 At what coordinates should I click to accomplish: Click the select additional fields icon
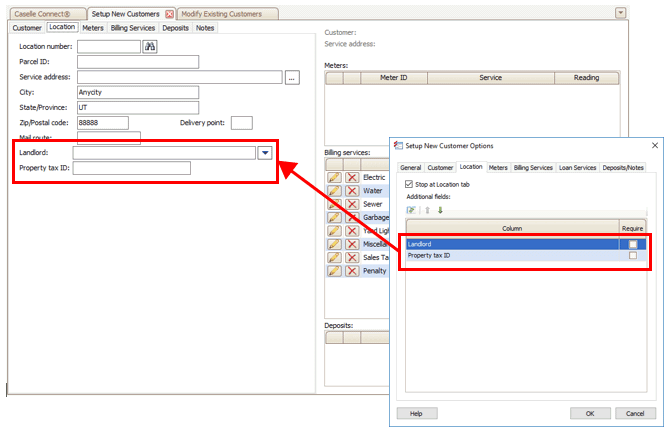point(411,210)
